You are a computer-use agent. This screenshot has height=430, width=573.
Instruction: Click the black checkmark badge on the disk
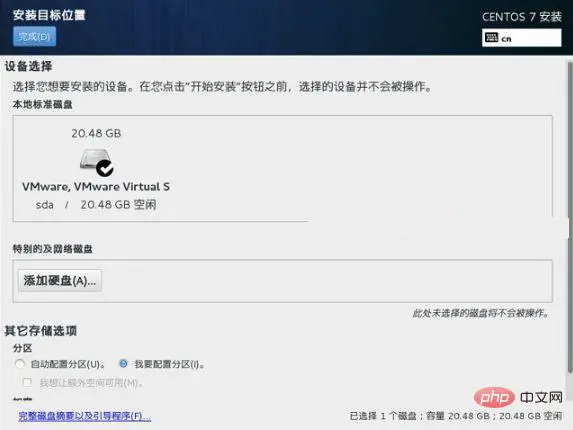tap(105, 168)
